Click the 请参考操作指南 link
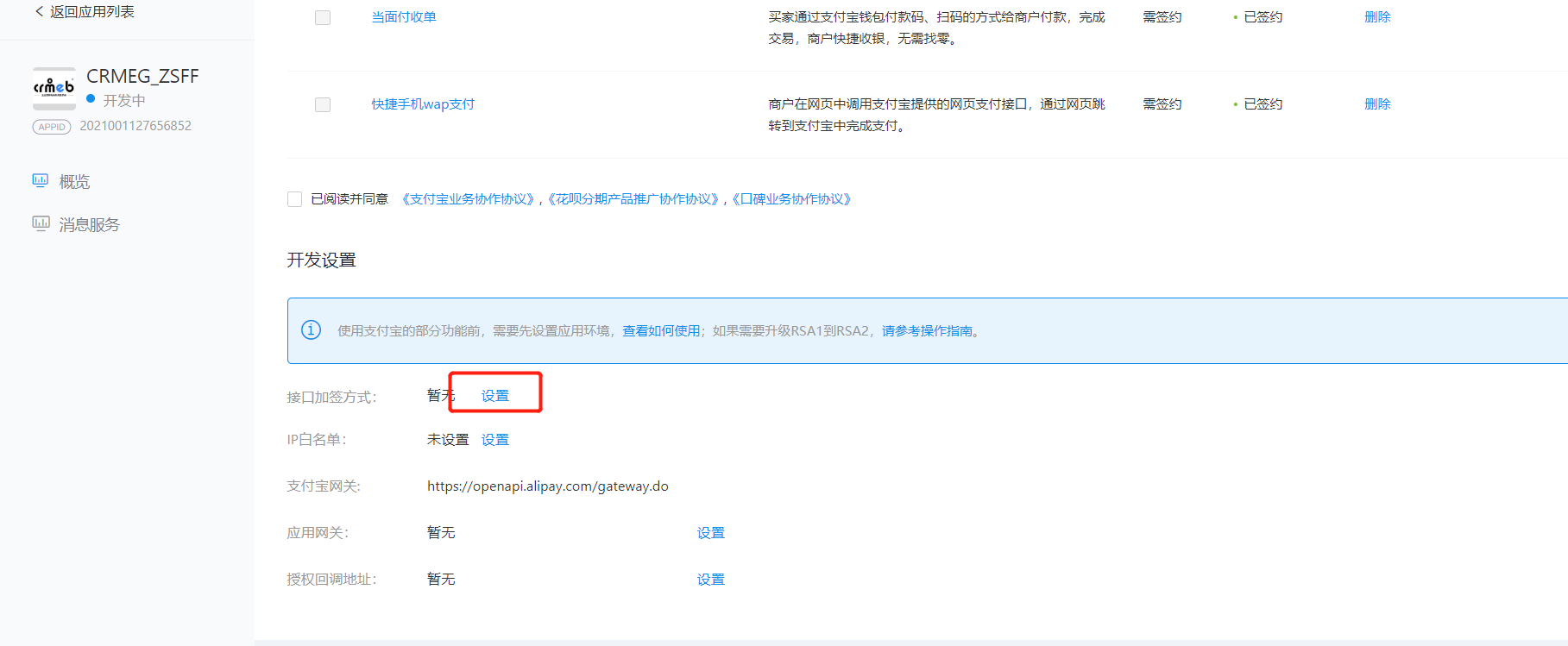 tap(927, 331)
